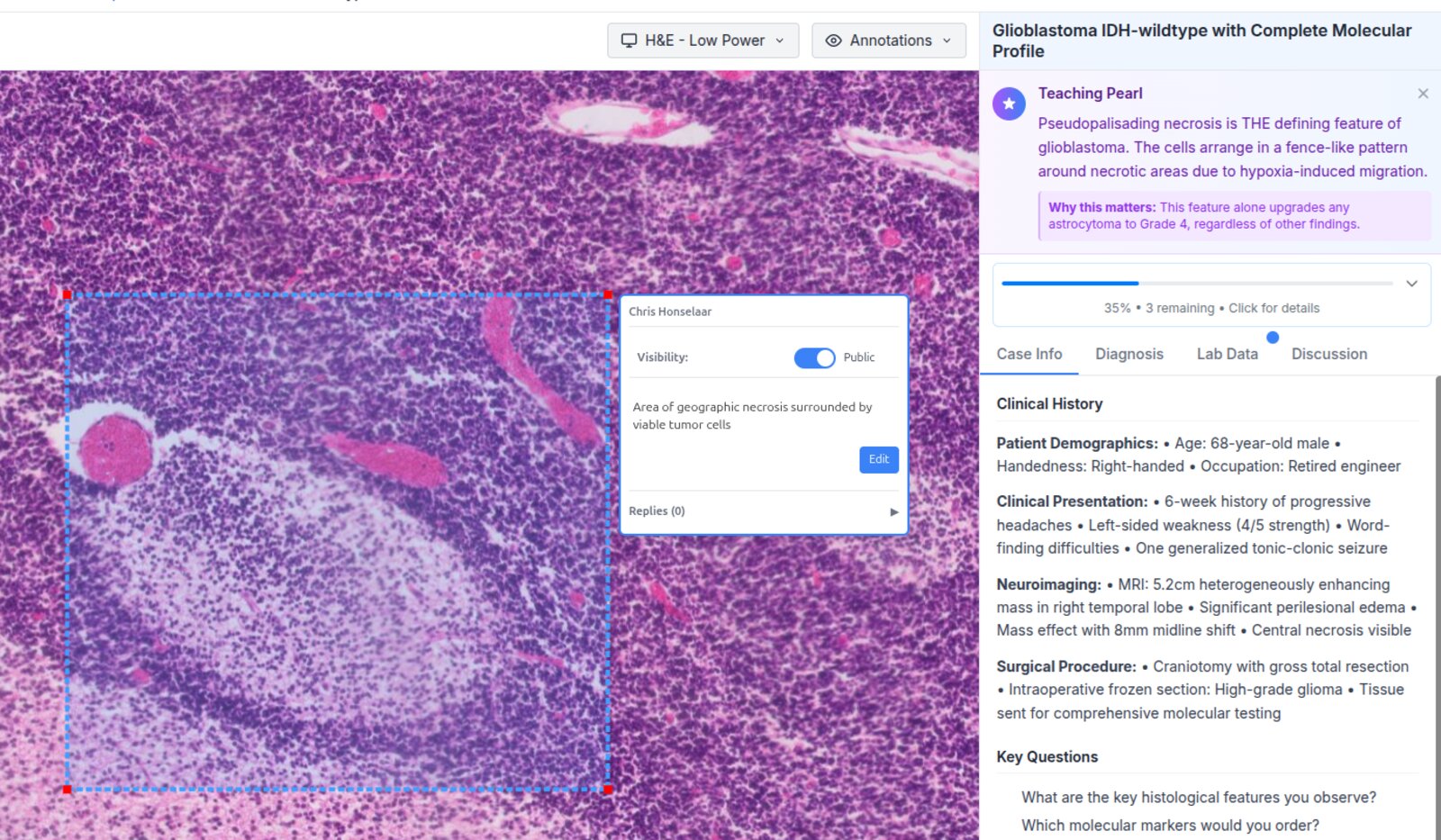
Task: Click the Chris Honselaar author name
Action: tap(670, 312)
